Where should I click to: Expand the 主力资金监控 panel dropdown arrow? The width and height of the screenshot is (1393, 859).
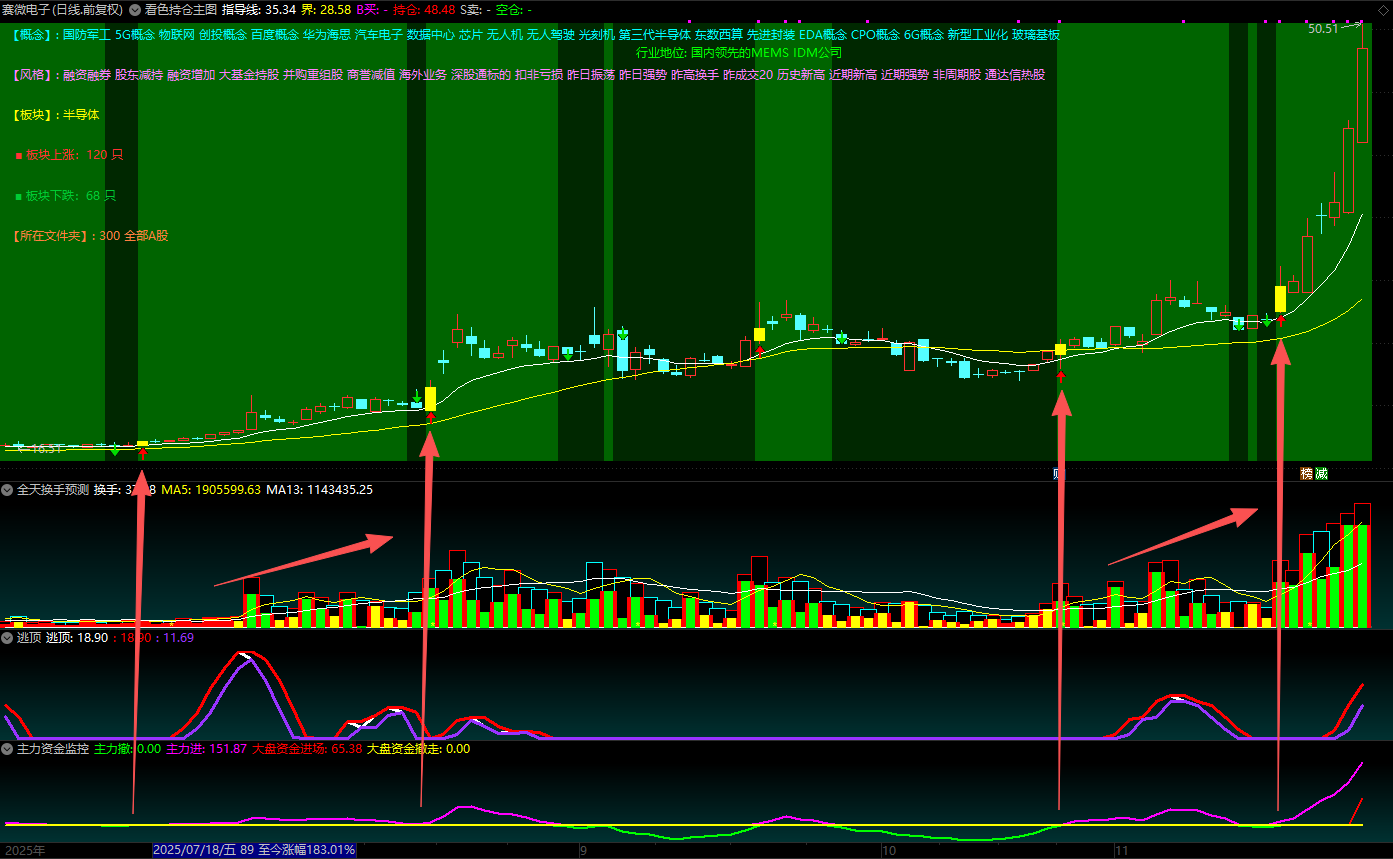tap(8, 748)
